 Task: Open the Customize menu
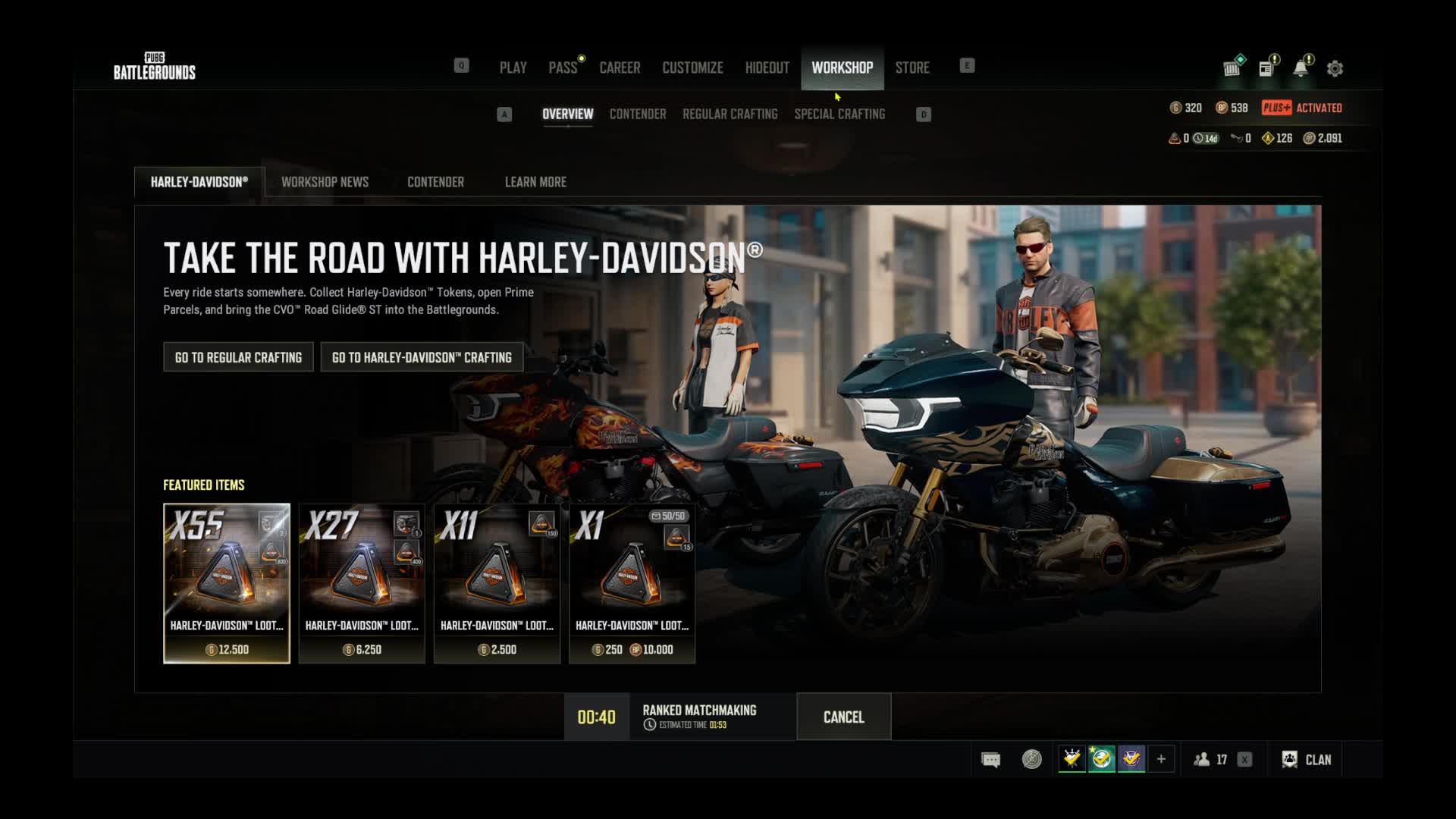pos(692,67)
